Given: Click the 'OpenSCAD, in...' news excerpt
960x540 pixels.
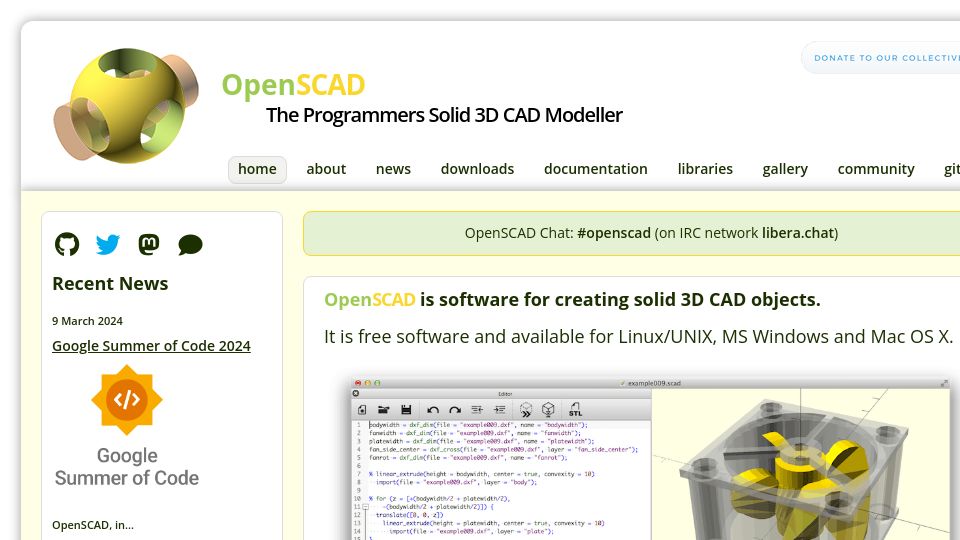Looking at the screenshot, I should coord(93,525).
